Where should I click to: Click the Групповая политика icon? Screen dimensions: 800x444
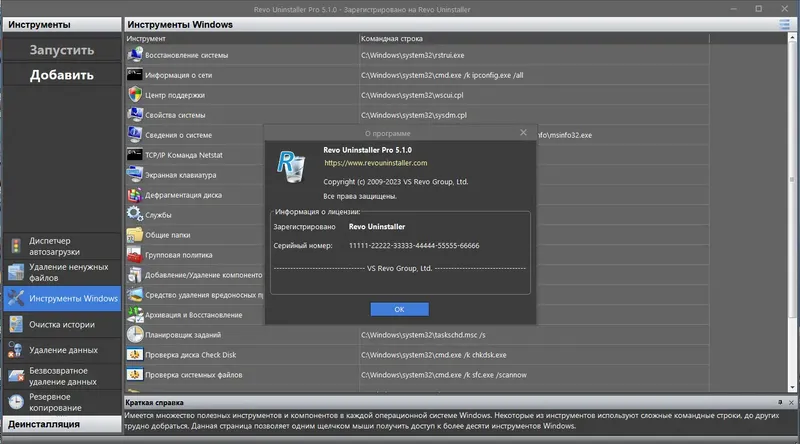pyautogui.click(x=135, y=254)
